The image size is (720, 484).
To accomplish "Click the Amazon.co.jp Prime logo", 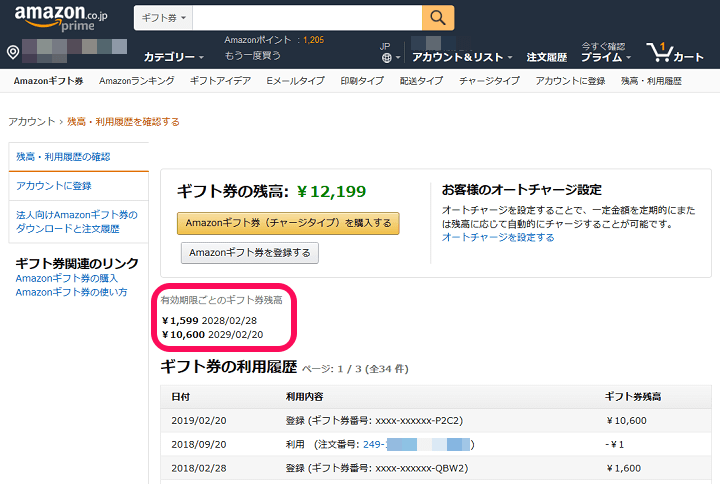I will pos(62,18).
